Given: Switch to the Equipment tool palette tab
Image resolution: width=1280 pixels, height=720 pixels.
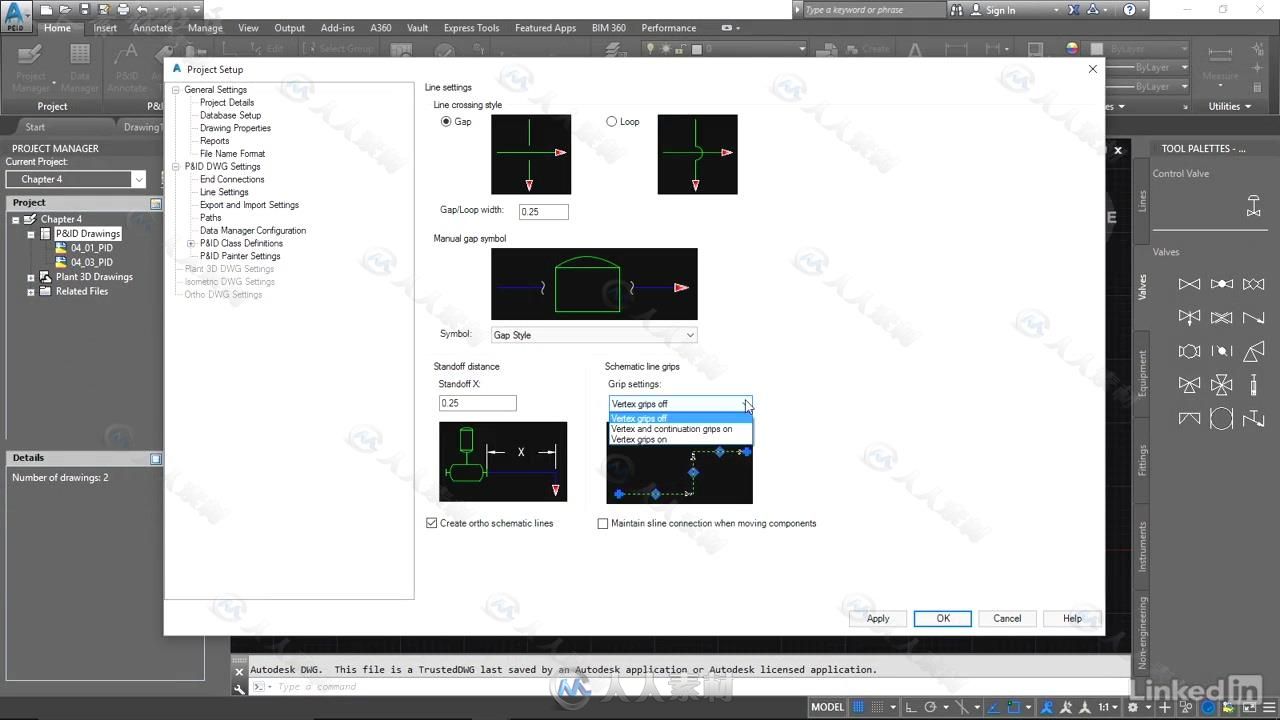Looking at the screenshot, I should (1142, 373).
